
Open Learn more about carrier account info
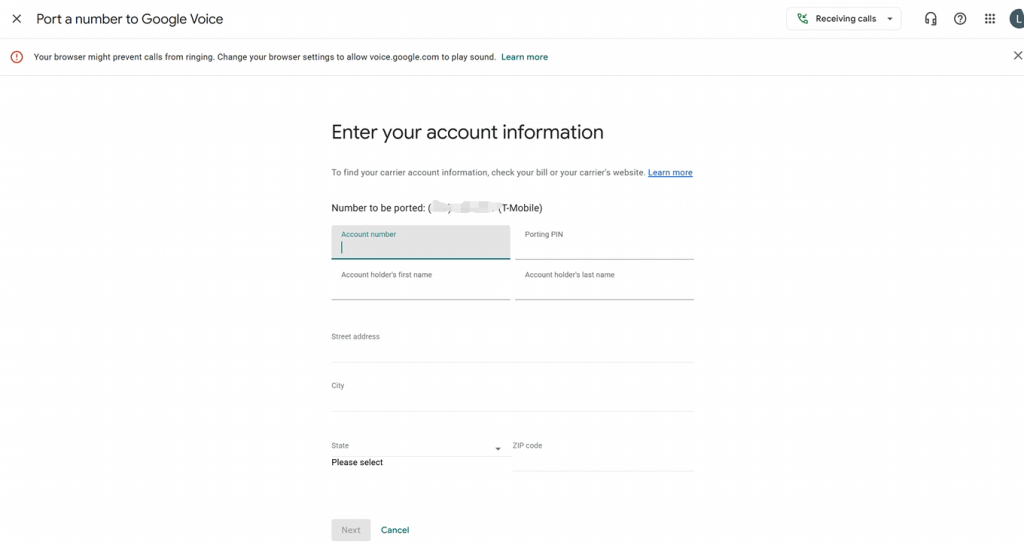[x=670, y=173]
